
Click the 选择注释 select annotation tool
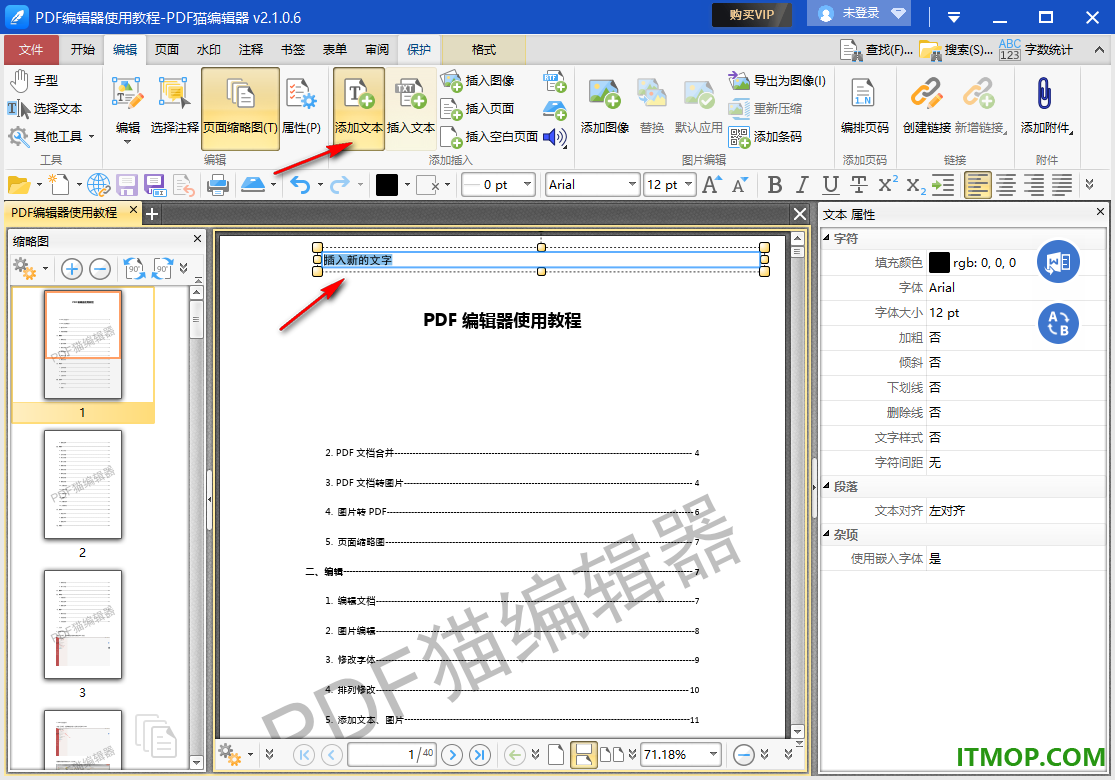[174, 108]
